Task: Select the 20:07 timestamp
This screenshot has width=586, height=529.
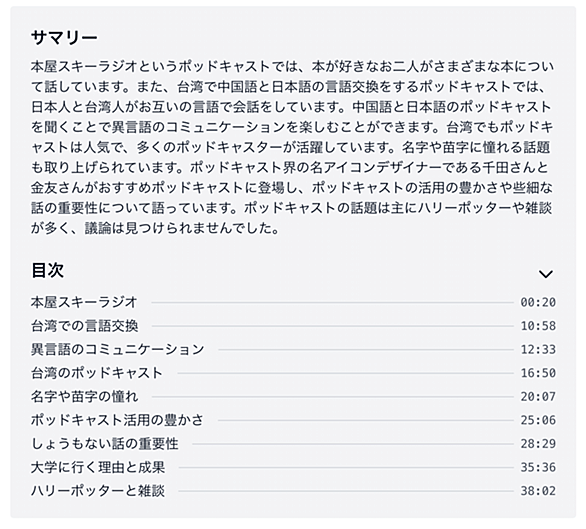Action: [x=538, y=396]
